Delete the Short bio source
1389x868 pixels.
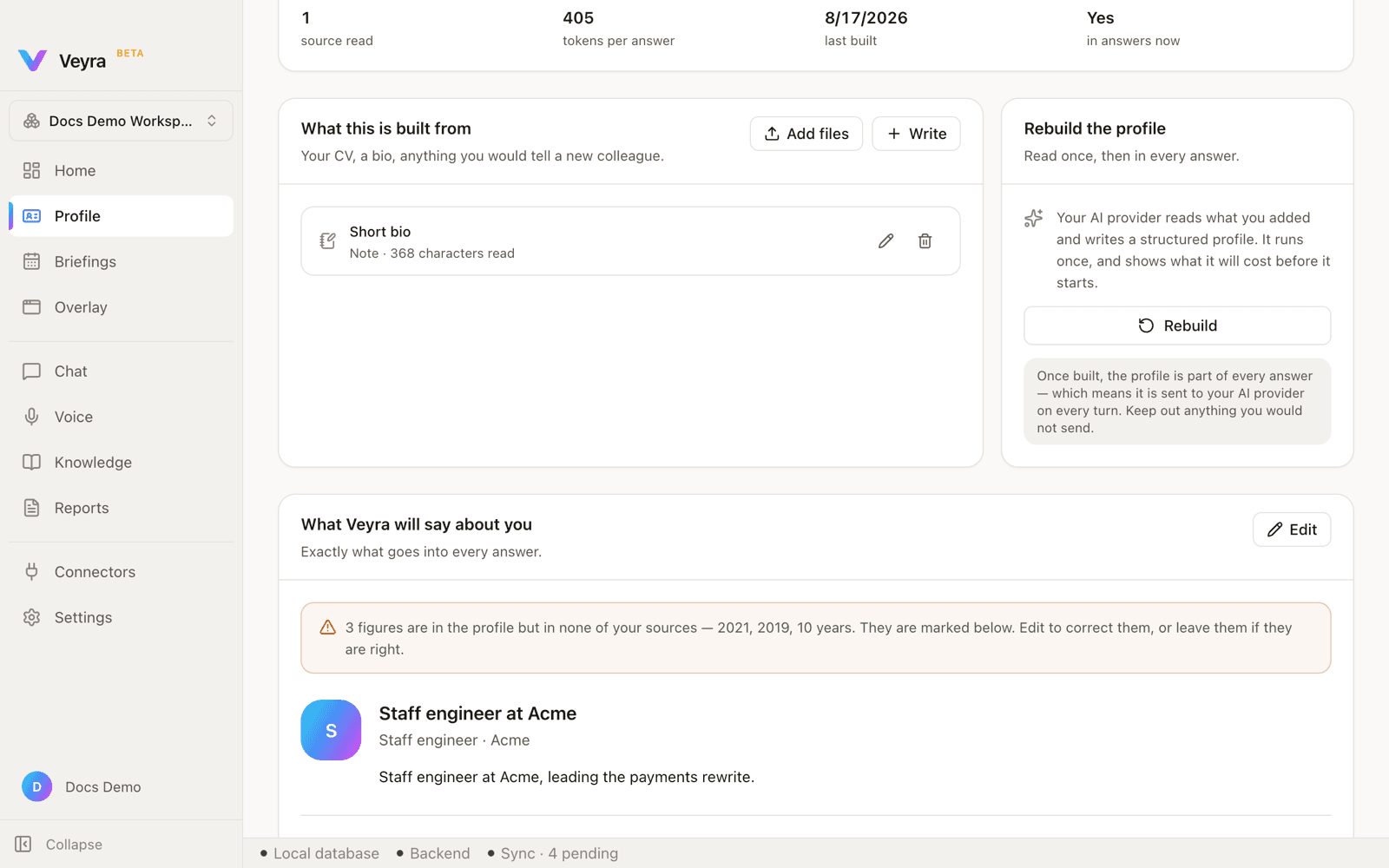[x=925, y=241]
